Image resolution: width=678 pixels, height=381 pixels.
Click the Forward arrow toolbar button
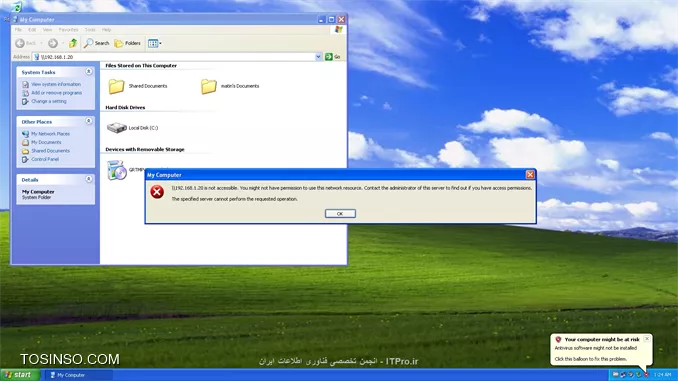[x=53, y=43]
